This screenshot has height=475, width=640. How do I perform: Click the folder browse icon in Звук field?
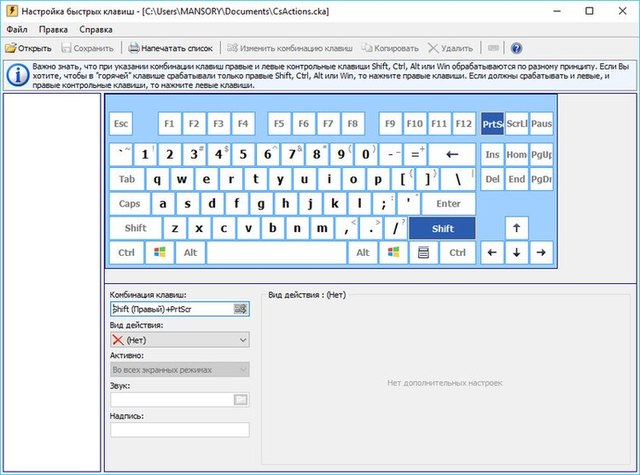pyautogui.click(x=240, y=400)
